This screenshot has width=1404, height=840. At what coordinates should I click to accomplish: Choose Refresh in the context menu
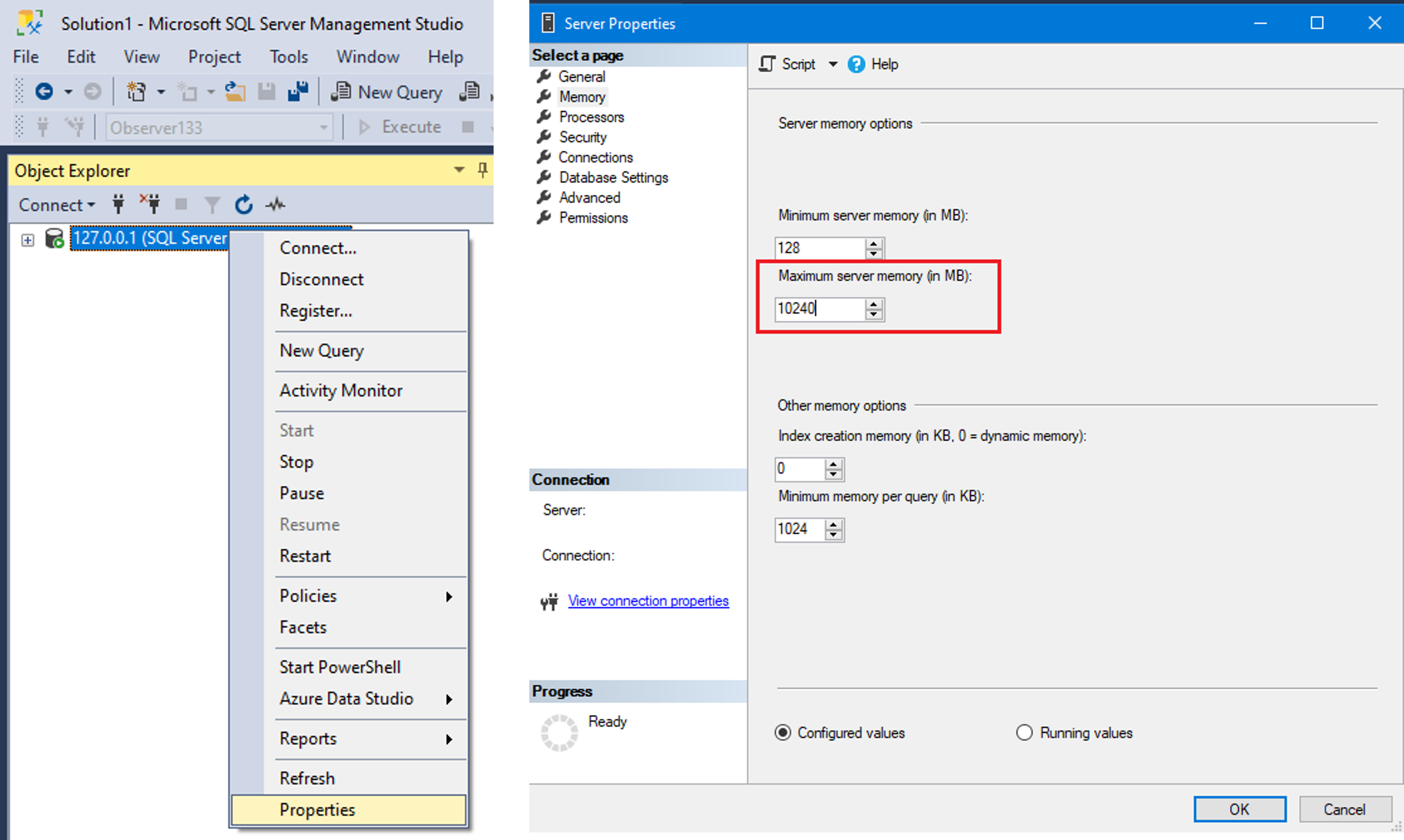pos(349,778)
